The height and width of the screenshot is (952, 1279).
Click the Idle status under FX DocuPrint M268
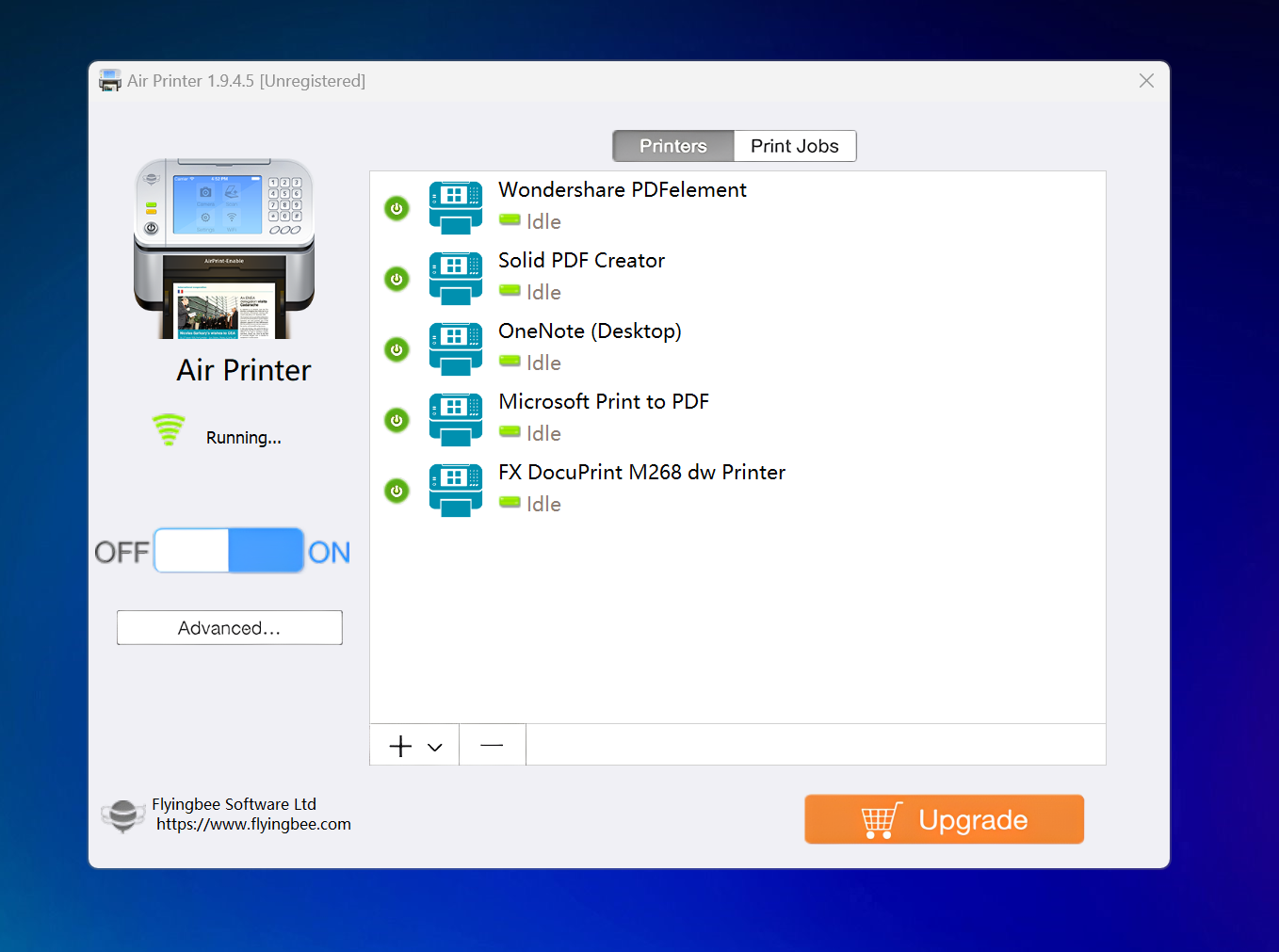543,504
